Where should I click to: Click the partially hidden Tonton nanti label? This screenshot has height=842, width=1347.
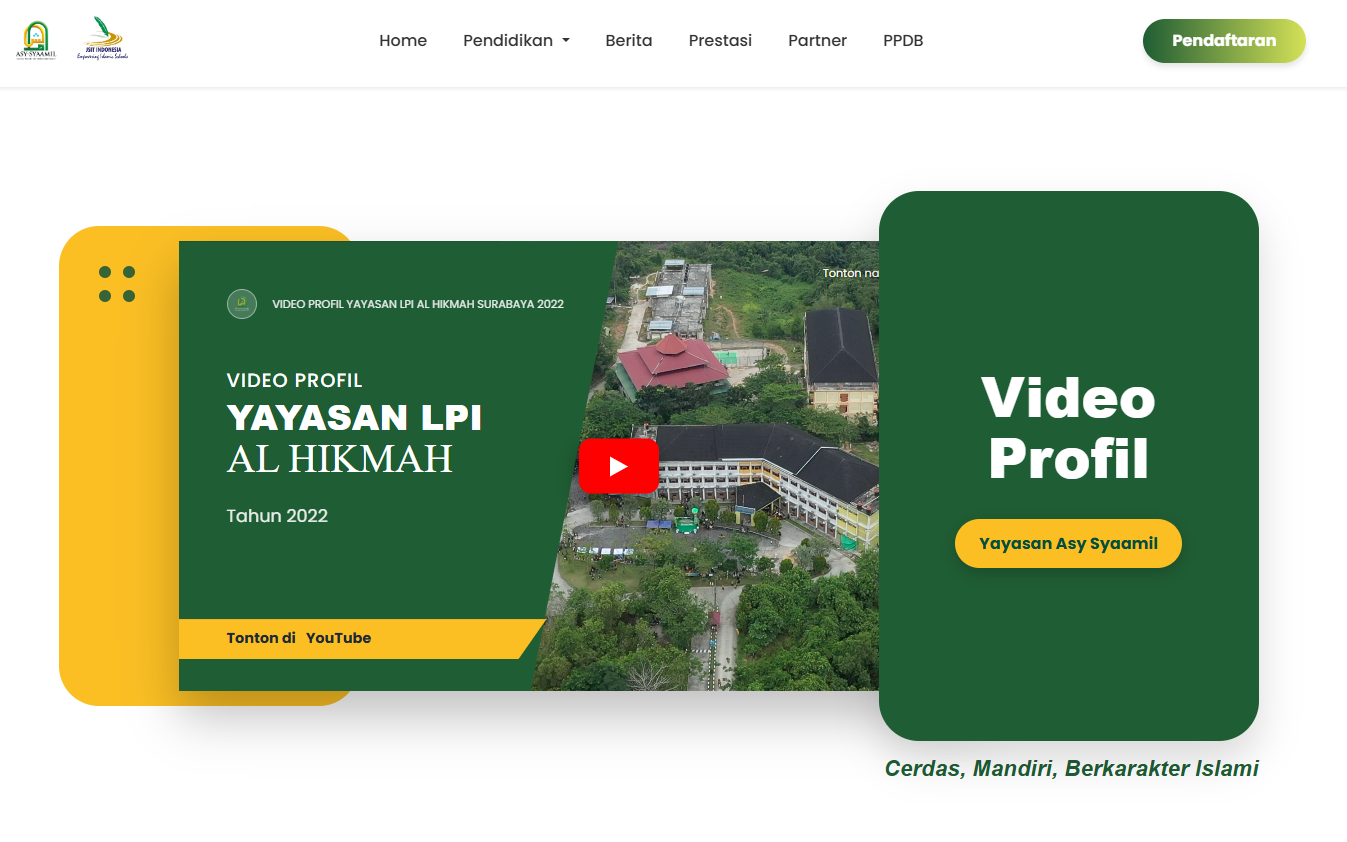pos(850,273)
